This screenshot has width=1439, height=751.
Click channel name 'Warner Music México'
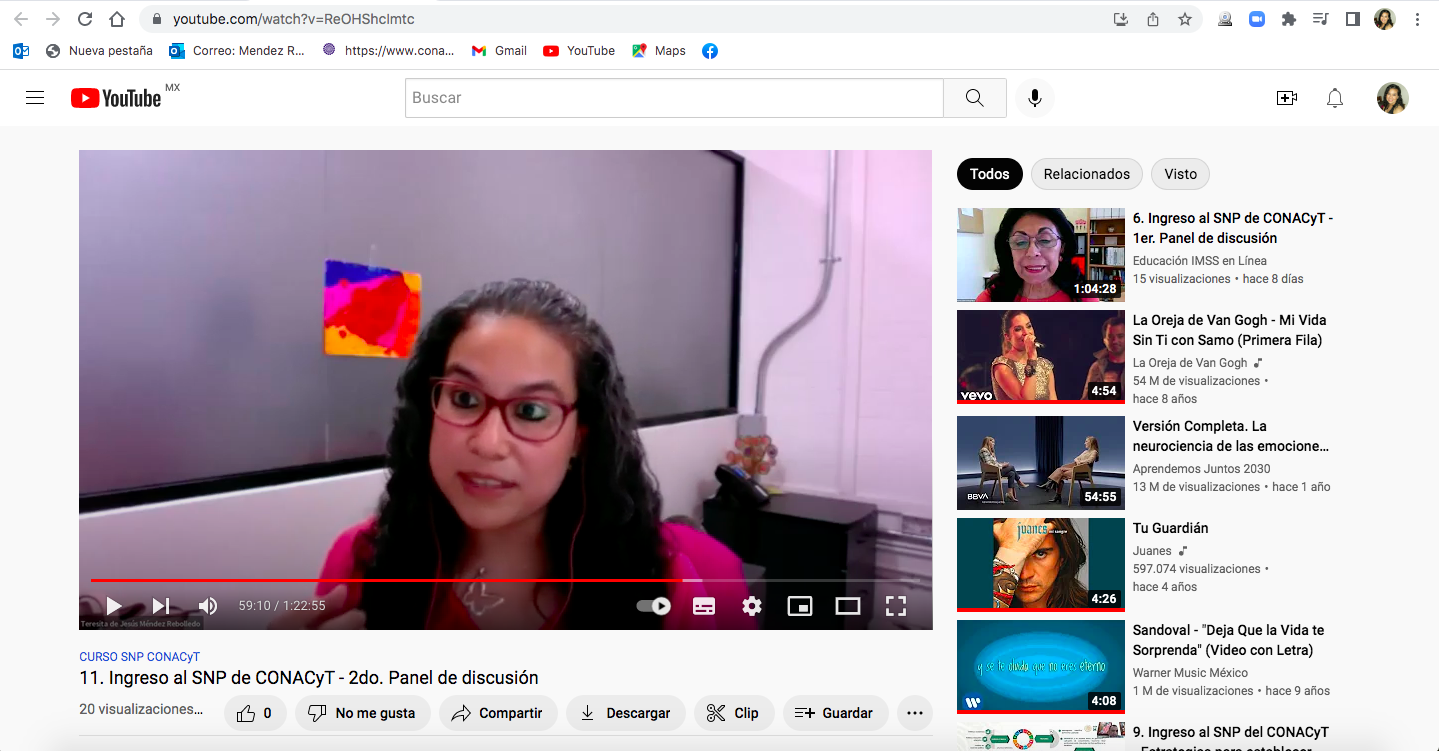(x=1191, y=673)
